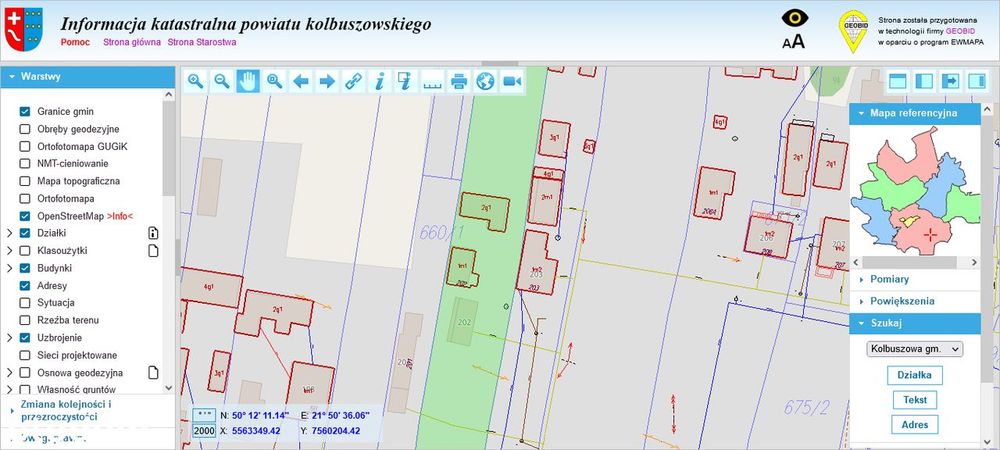This screenshot has height=450, width=1000.
Task: Expand the Osnowa geodezyjna layer tree
Action: 10,372
